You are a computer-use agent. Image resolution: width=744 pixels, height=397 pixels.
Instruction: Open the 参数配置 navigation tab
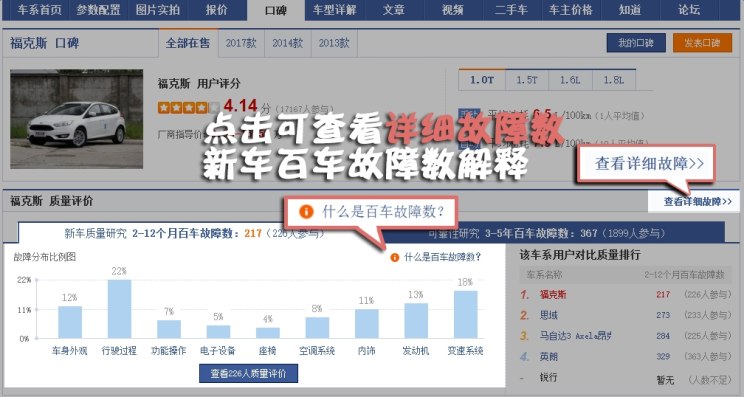pos(98,9)
